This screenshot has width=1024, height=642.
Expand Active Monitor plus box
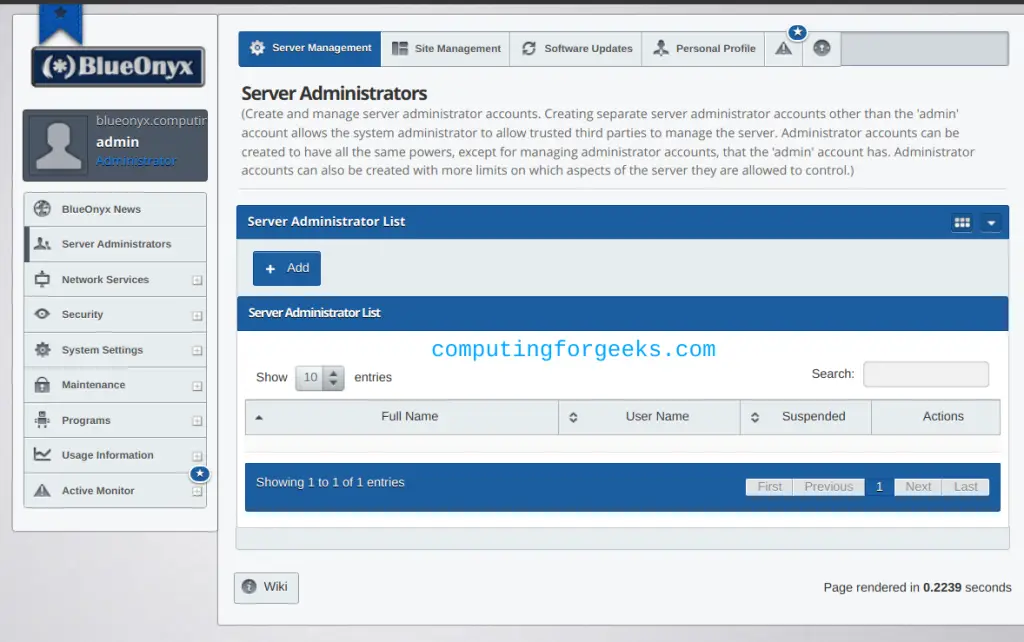(197, 491)
